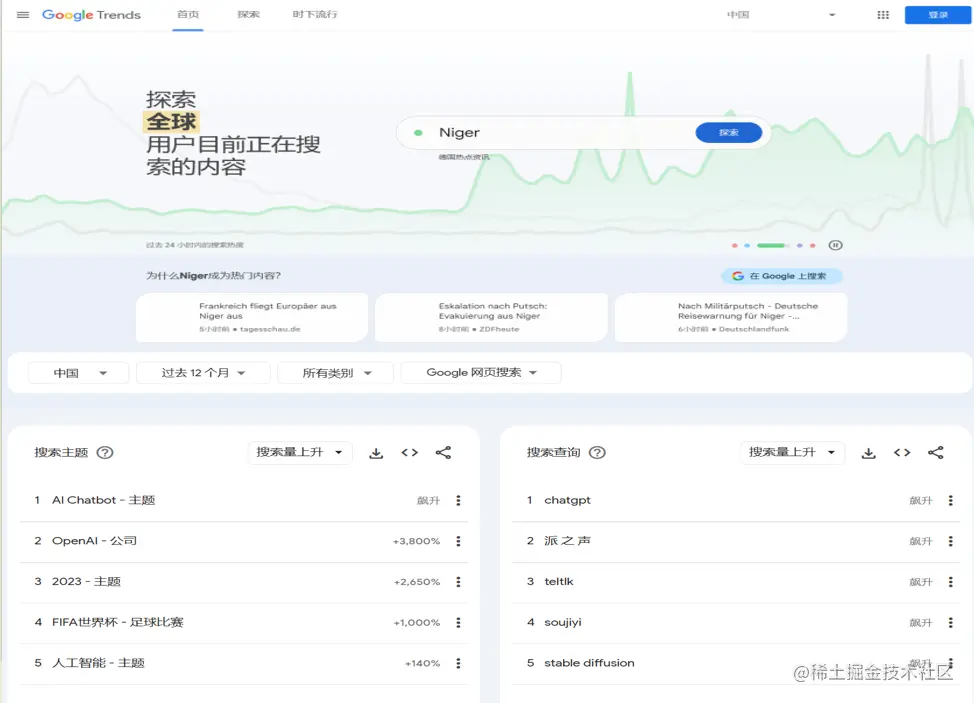Open more options for FIFA世界杯 row
This screenshot has width=974, height=703.
point(458,622)
